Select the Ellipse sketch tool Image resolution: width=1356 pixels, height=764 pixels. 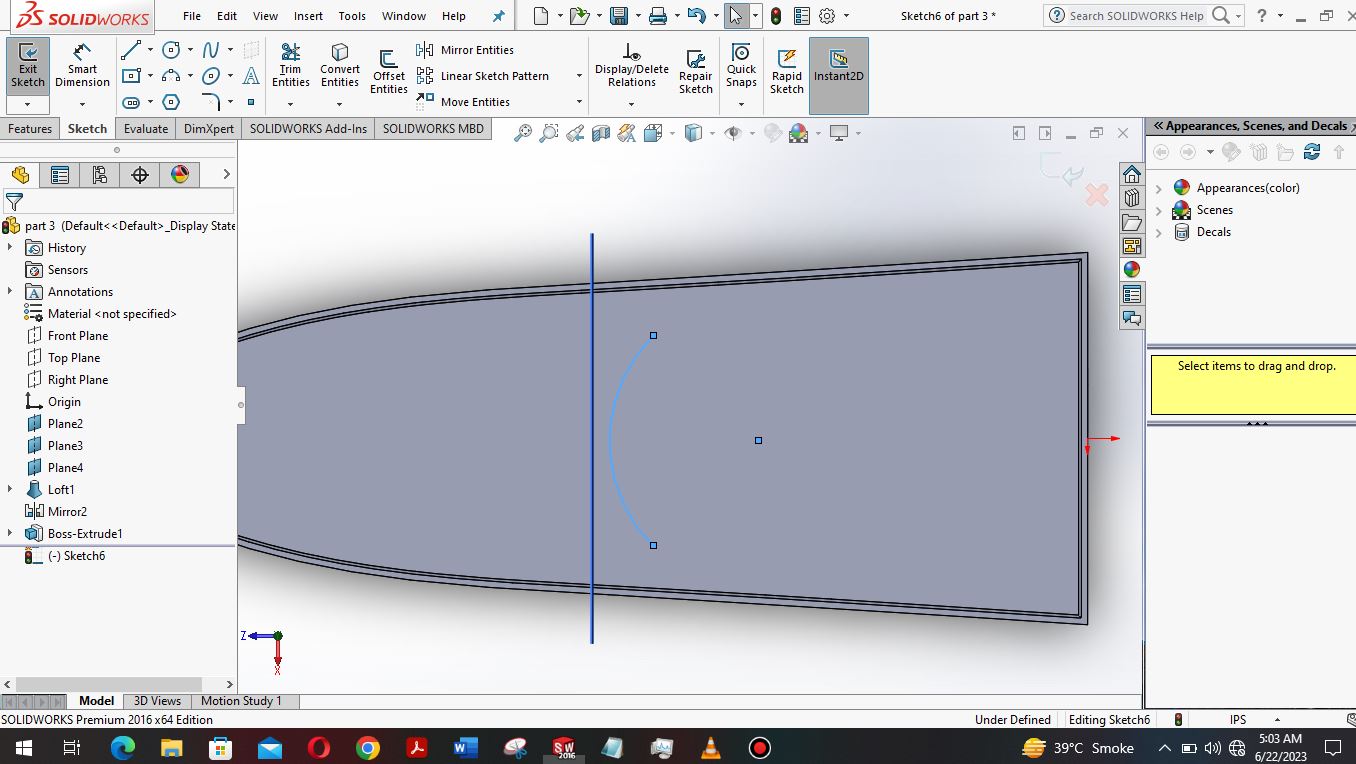pyautogui.click(x=211, y=76)
